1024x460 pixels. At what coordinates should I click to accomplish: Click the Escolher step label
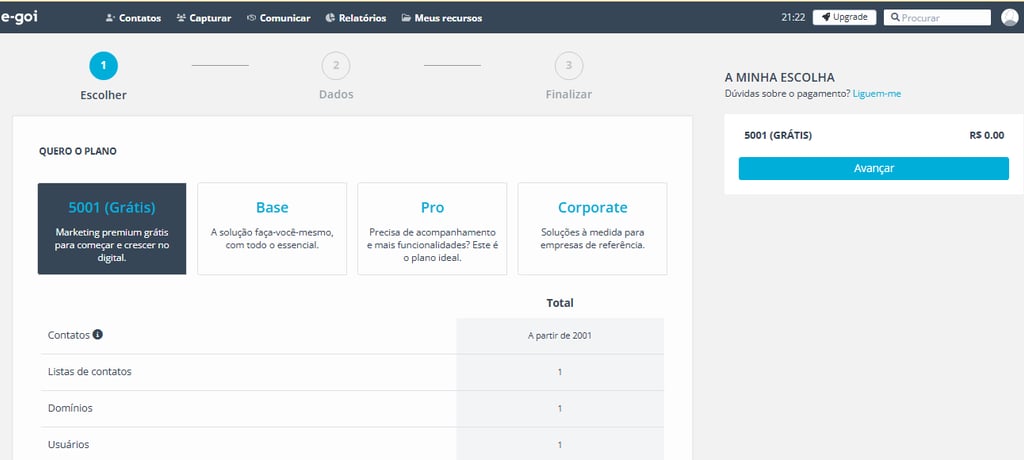(x=103, y=95)
